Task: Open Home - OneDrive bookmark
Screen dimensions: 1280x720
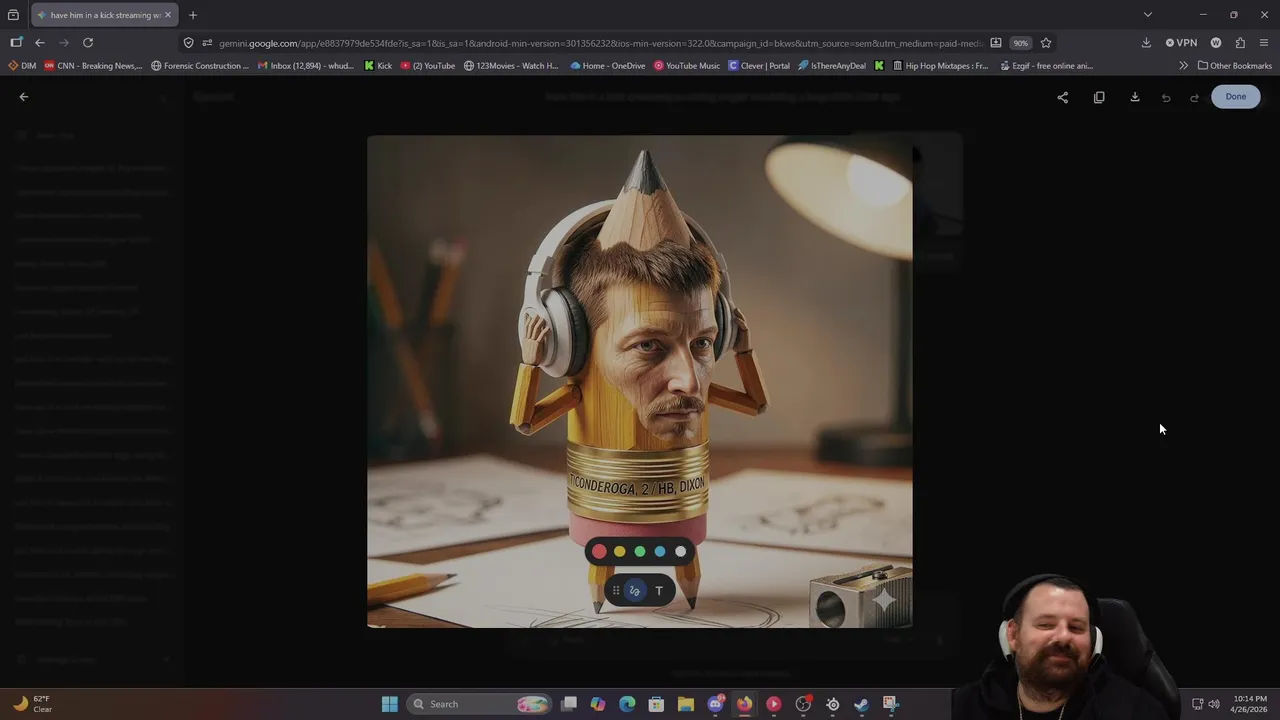Action: pyautogui.click(x=608, y=66)
